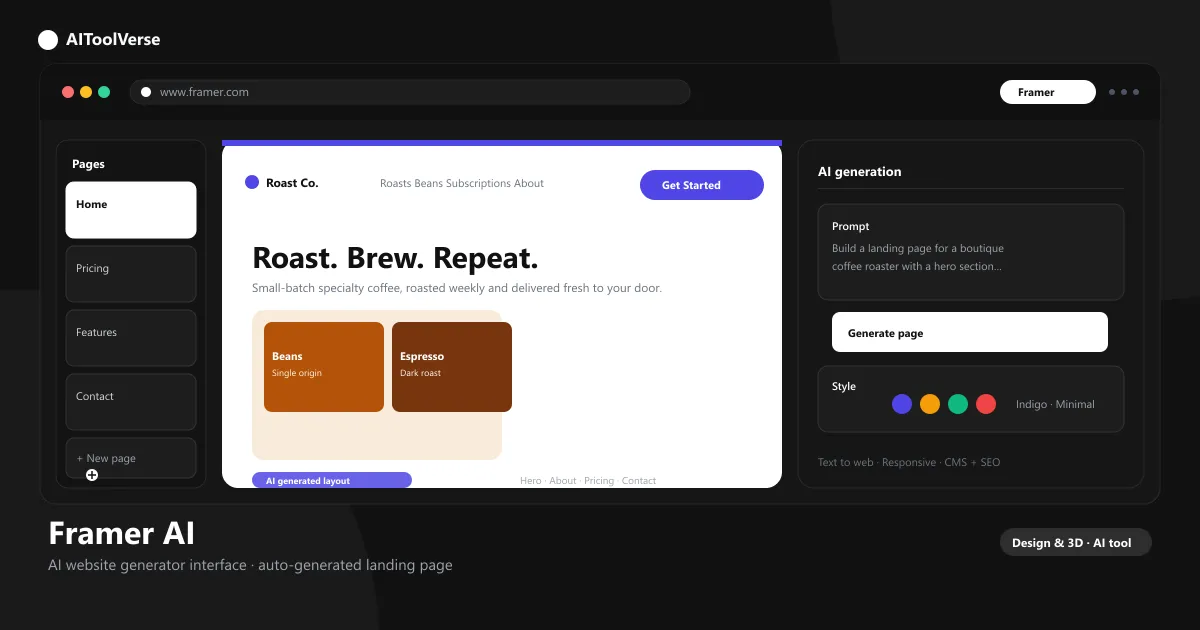Choose the green style swatch
This screenshot has width=1200, height=630.
958,404
